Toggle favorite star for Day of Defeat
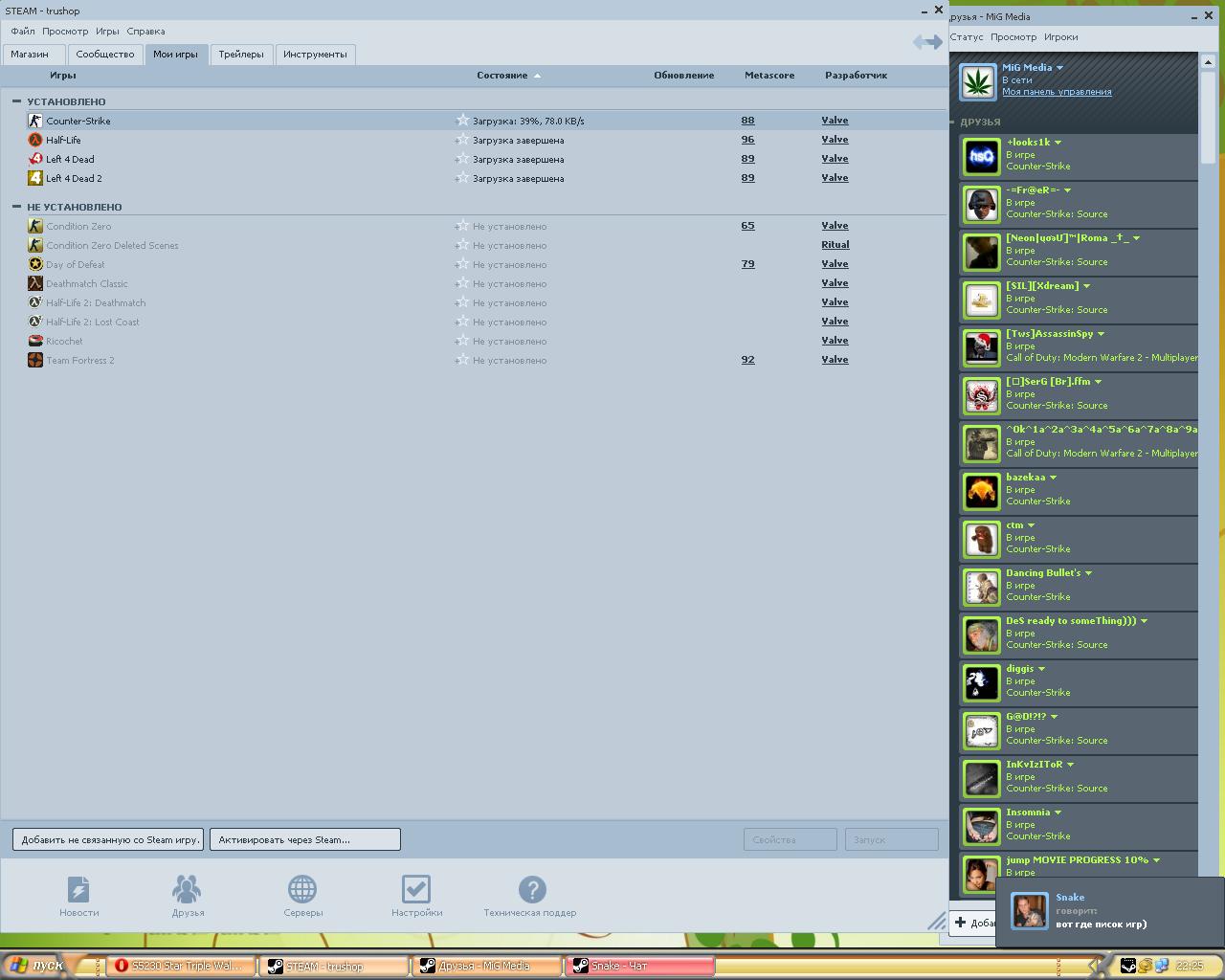Image resolution: width=1225 pixels, height=980 pixels. click(462, 264)
